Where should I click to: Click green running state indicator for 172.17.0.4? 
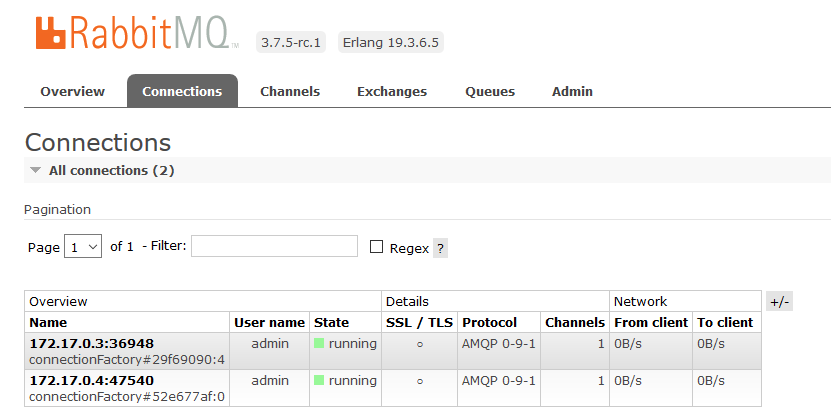click(319, 381)
